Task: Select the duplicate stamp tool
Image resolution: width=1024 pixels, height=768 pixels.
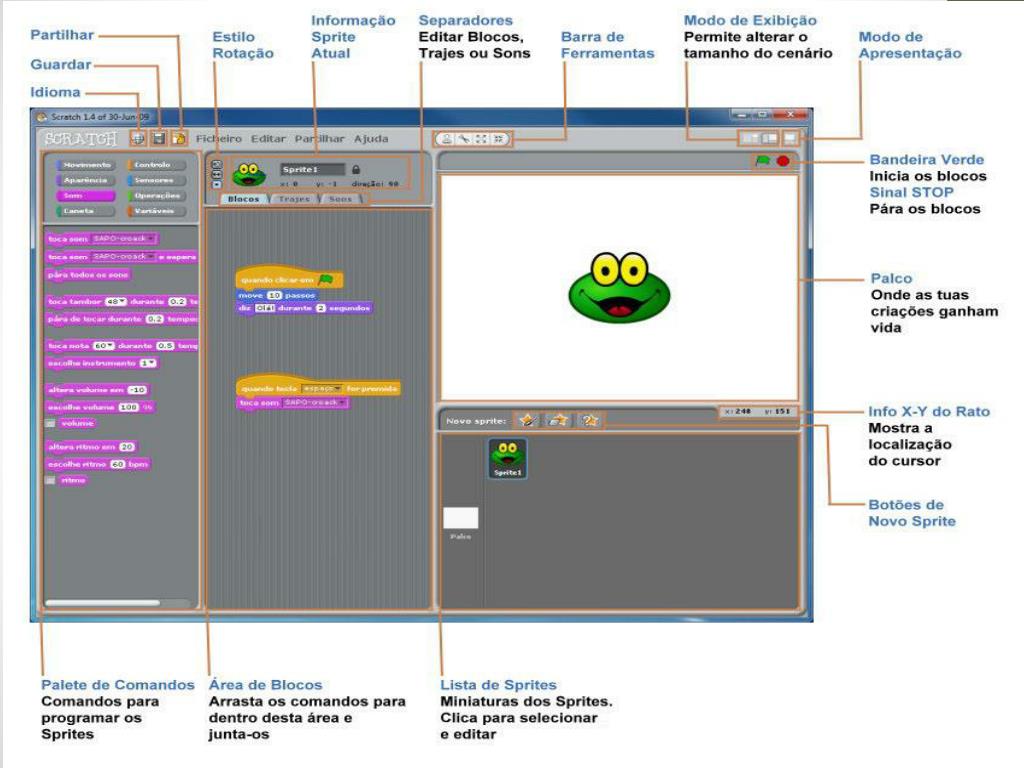Action: point(446,138)
